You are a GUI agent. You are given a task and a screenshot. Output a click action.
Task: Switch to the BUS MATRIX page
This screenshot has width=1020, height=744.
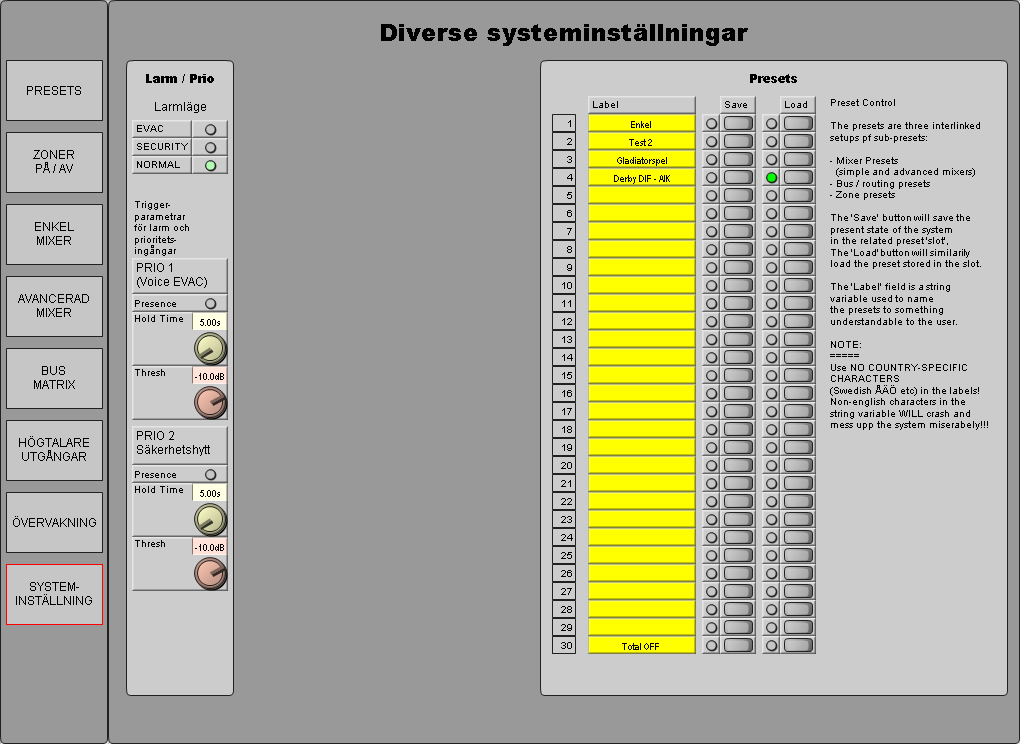[54, 378]
